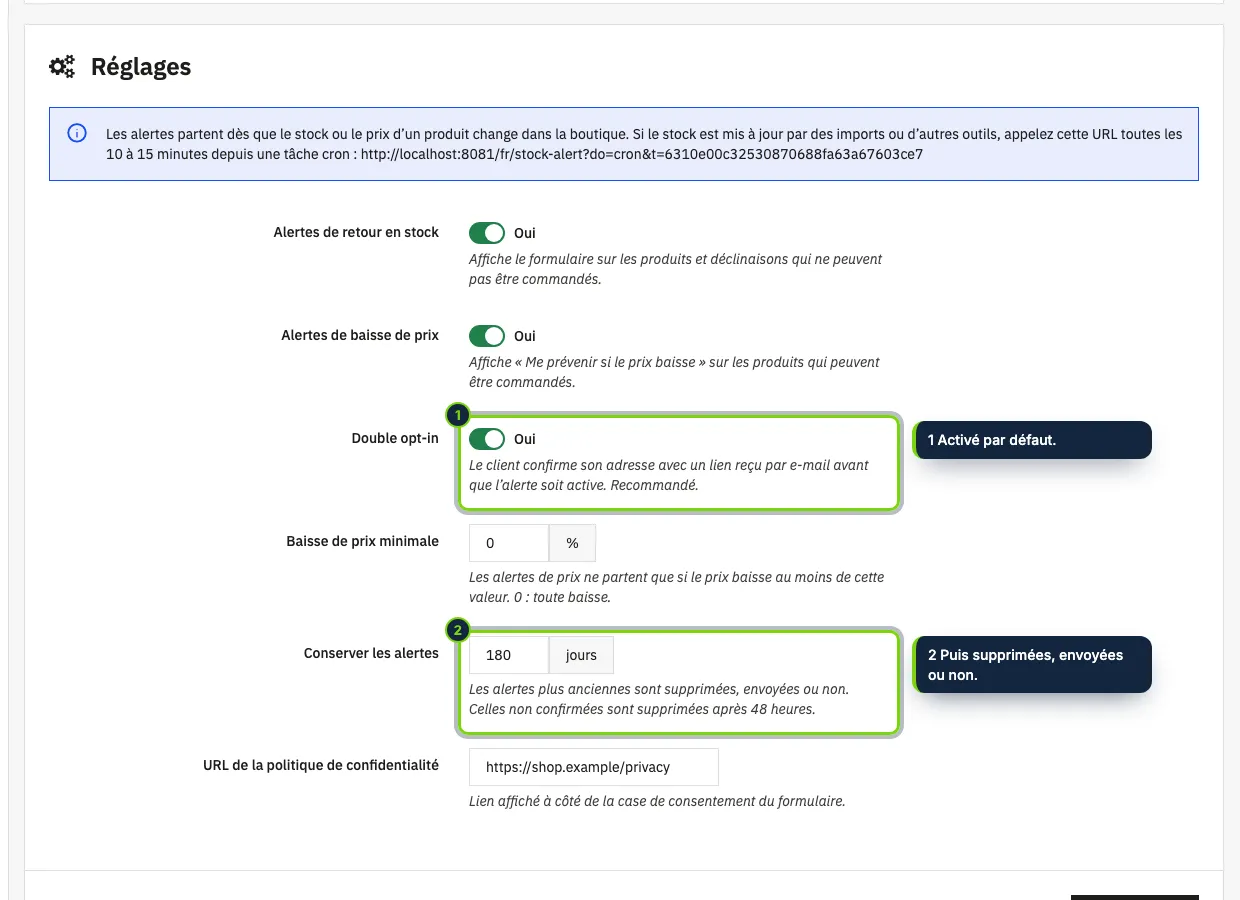Click the 'Alertes de retour en stock' label

tap(356, 232)
